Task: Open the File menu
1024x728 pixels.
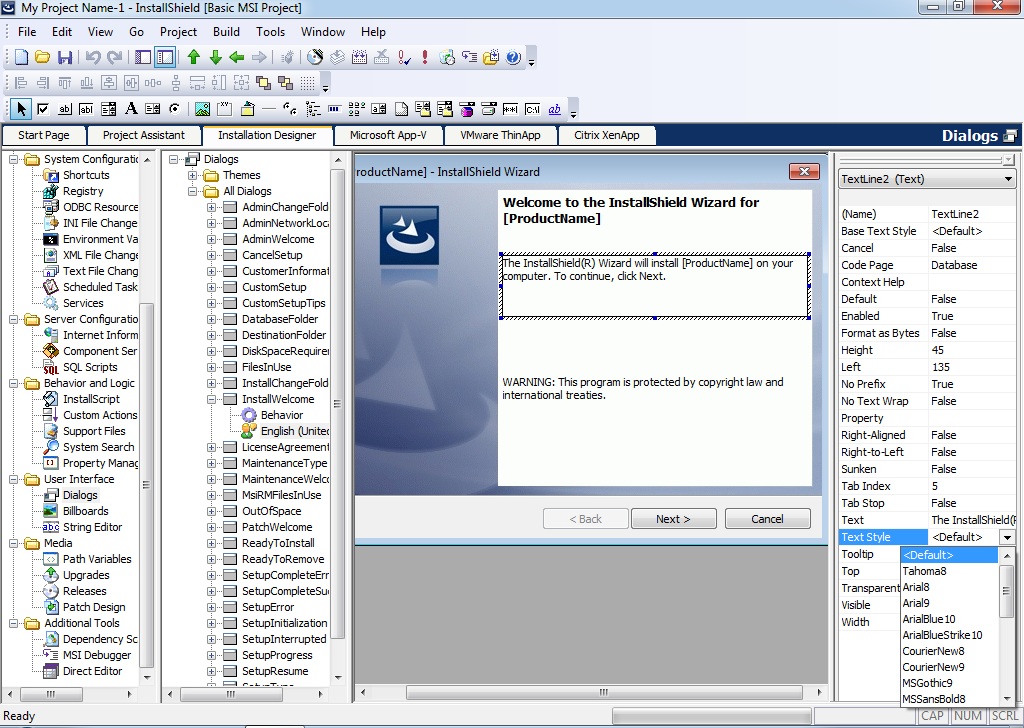Action: pyautogui.click(x=27, y=31)
